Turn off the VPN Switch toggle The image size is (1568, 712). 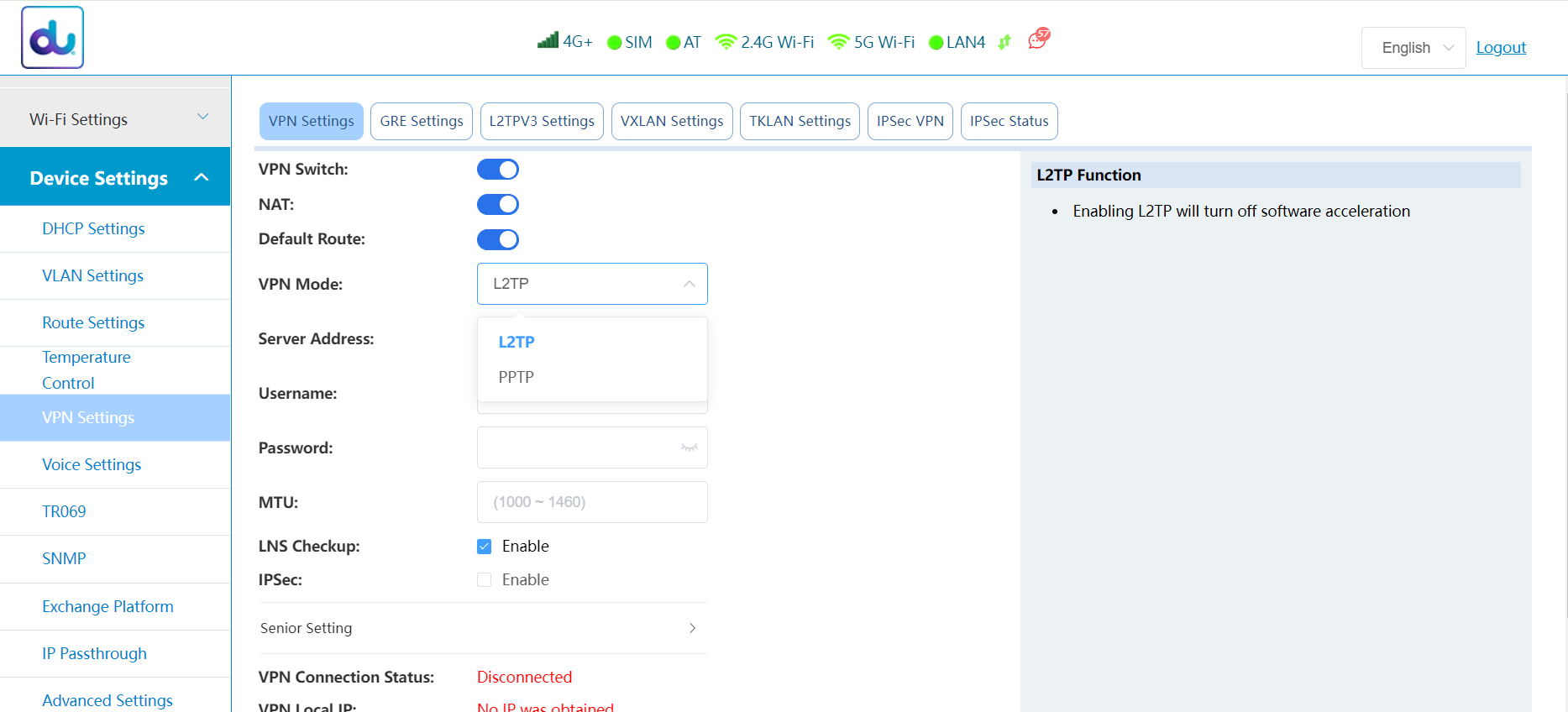(x=498, y=170)
